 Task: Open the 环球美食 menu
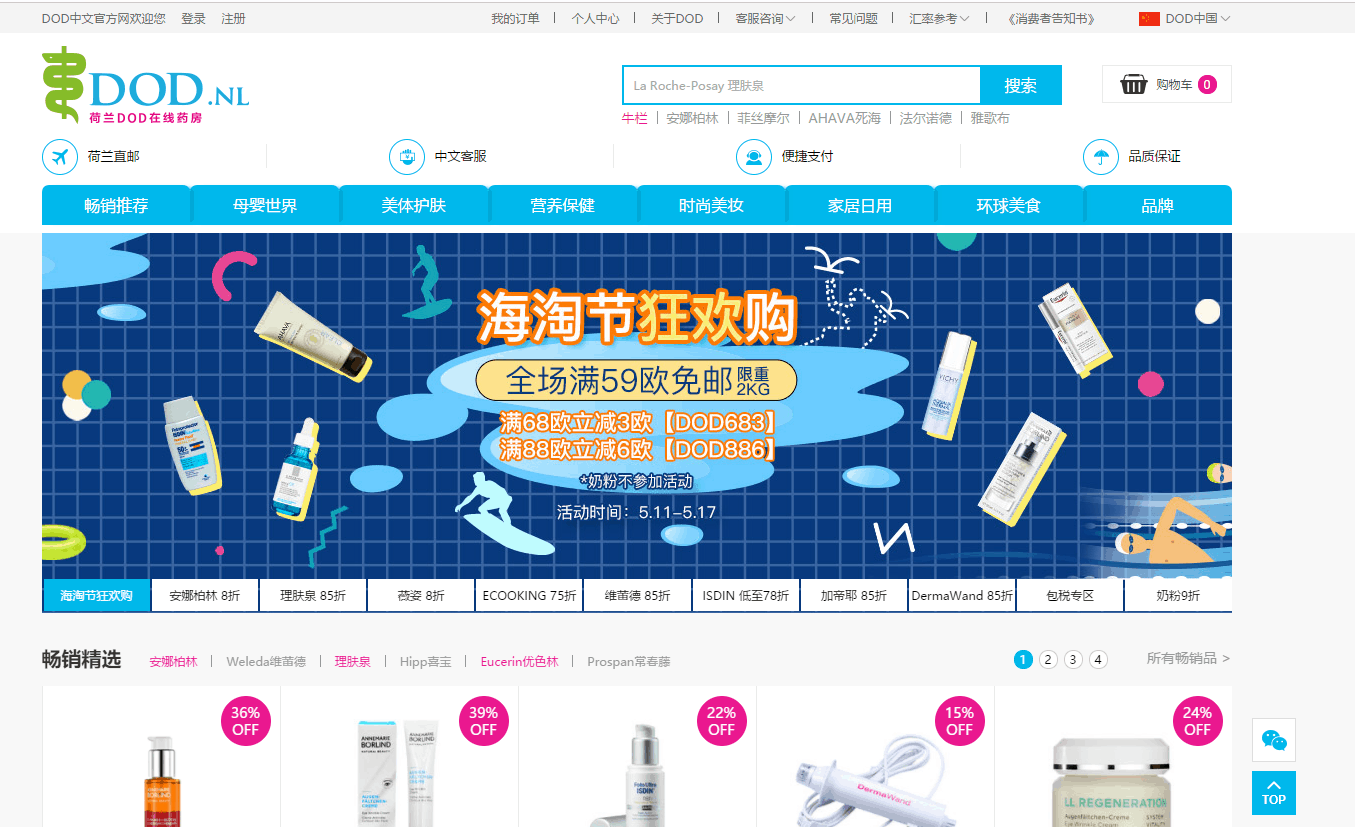[x=1009, y=206]
